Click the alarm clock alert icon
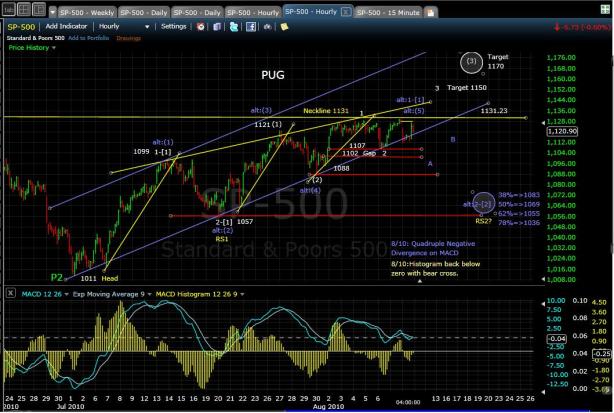The height and width of the screenshot is (413, 614). 200,27
